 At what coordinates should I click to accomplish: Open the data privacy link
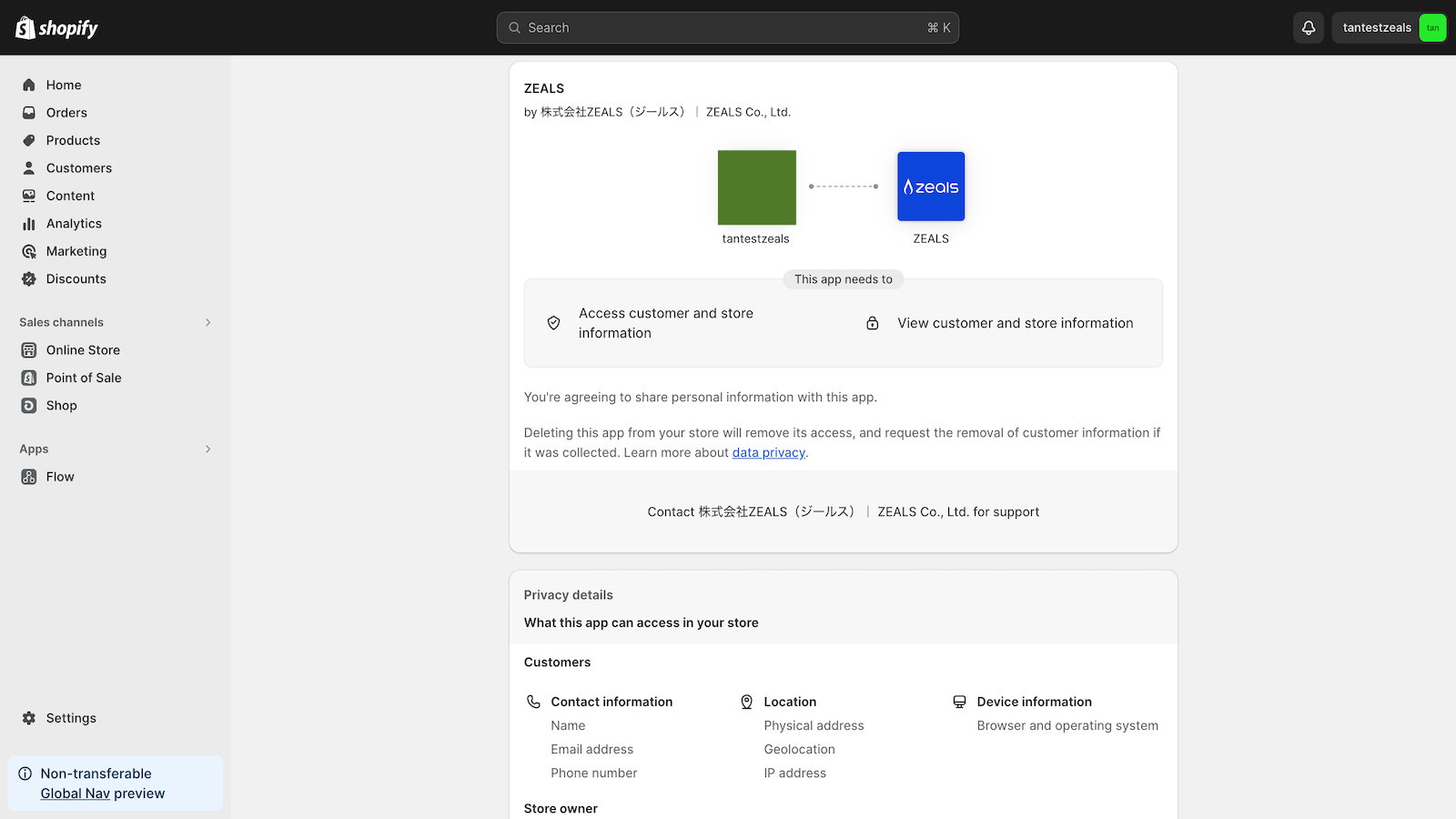tap(769, 452)
